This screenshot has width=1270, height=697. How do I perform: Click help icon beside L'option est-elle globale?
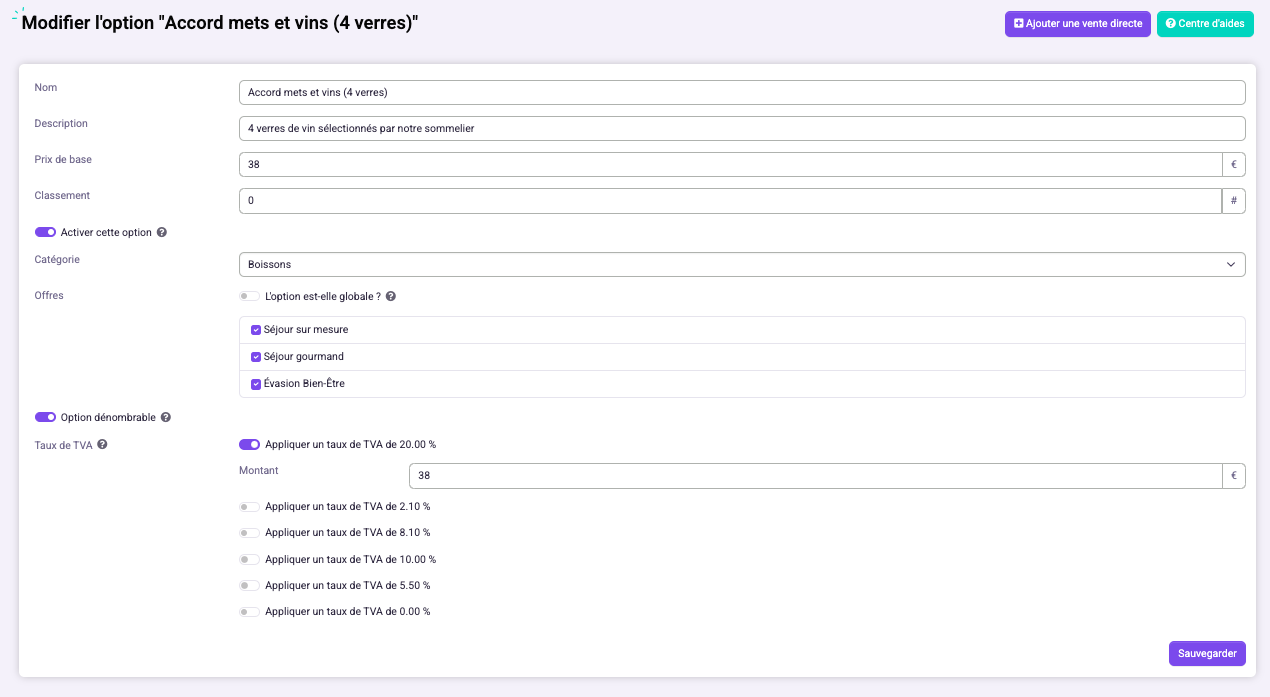tap(391, 296)
